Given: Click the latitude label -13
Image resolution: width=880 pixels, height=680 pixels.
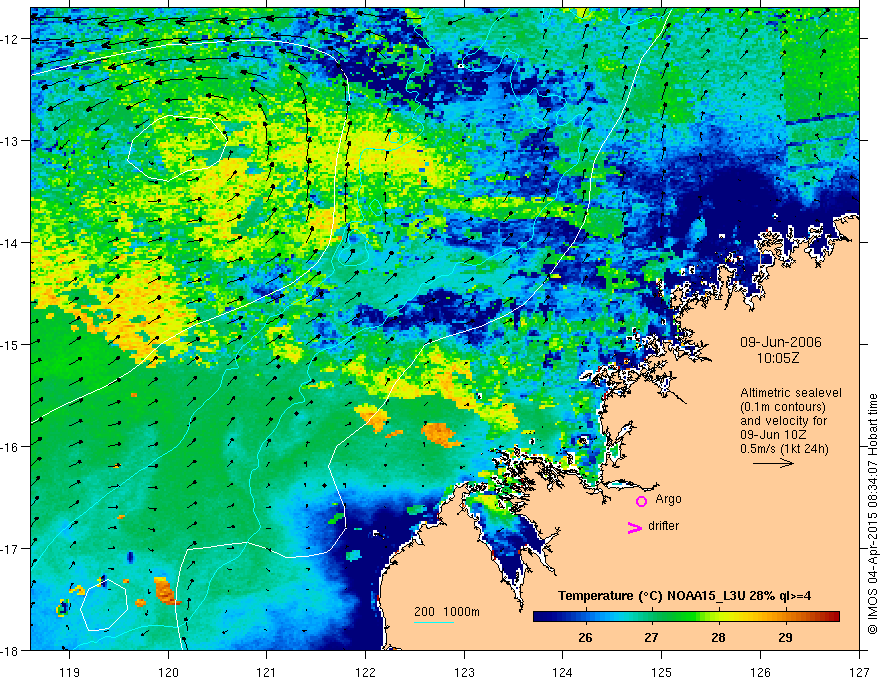Looking at the screenshot, I should point(10,141).
